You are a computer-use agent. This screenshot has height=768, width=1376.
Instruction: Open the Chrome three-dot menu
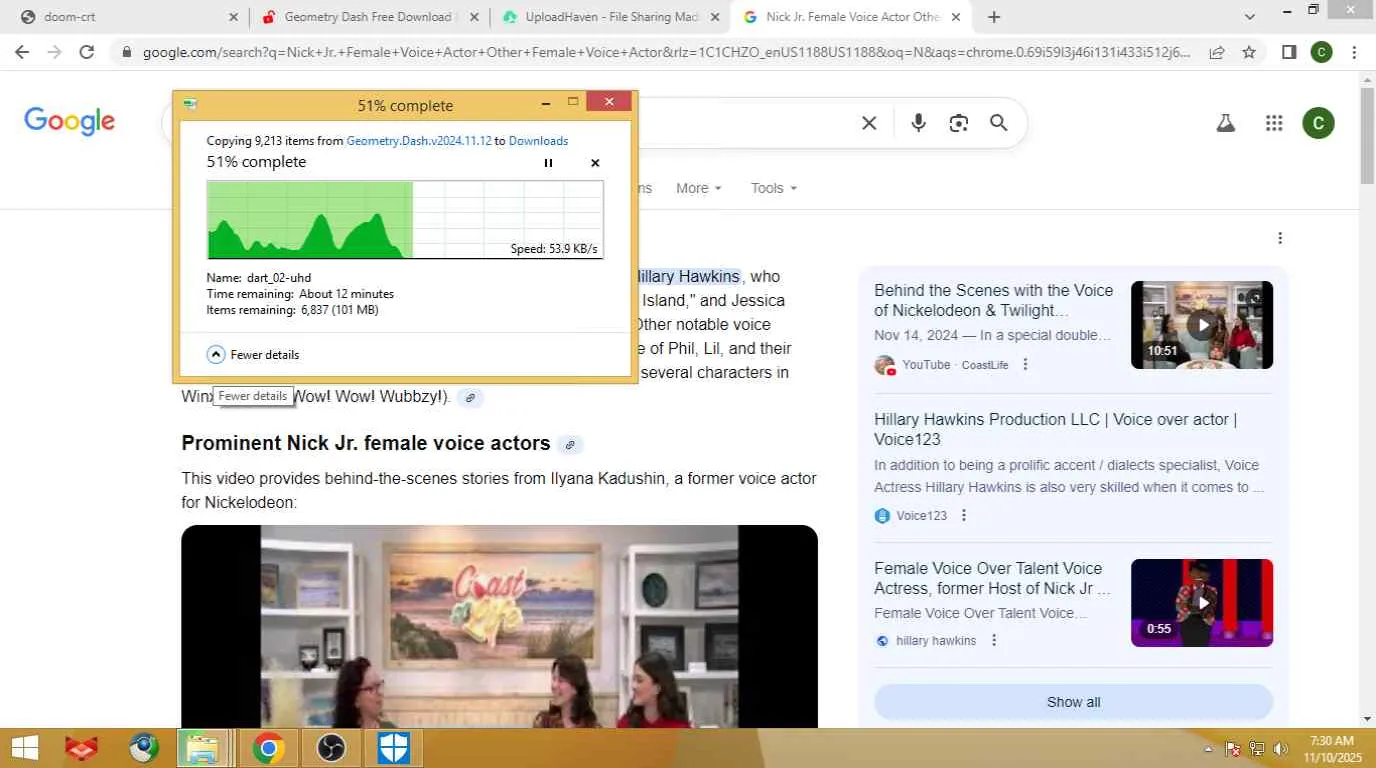1354,52
